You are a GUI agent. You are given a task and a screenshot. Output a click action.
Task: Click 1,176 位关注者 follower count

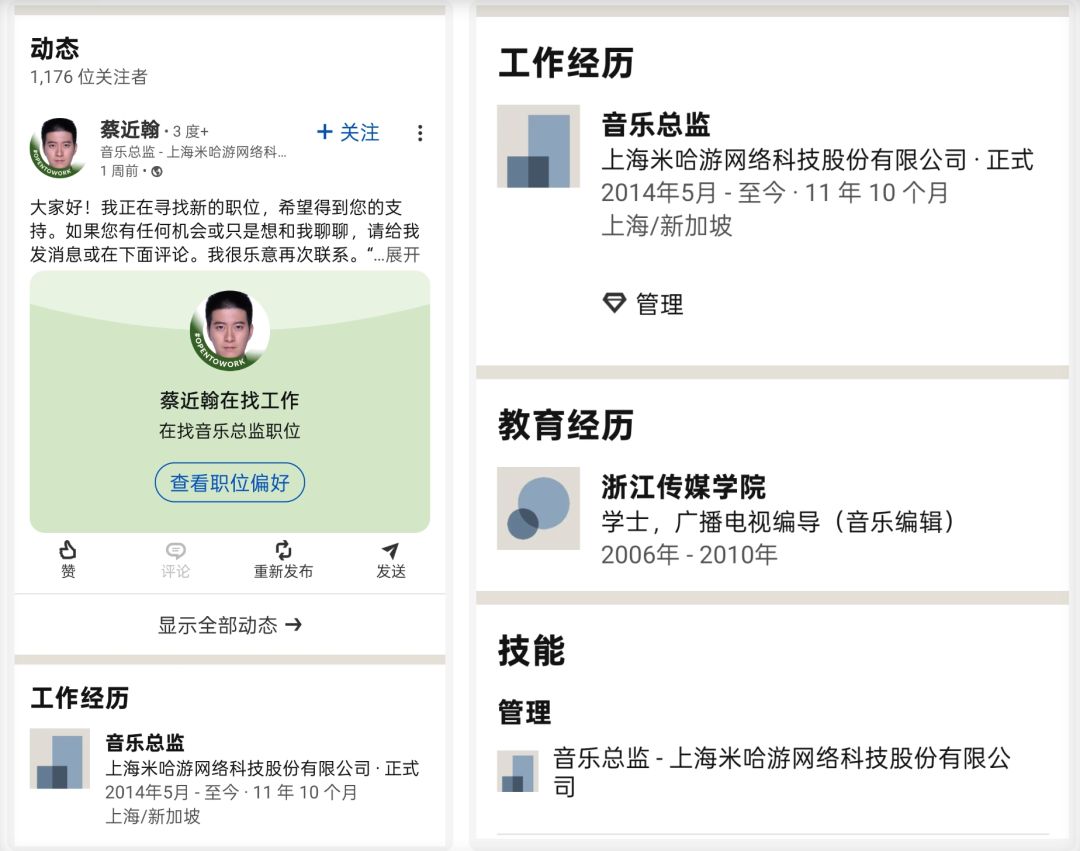click(89, 76)
